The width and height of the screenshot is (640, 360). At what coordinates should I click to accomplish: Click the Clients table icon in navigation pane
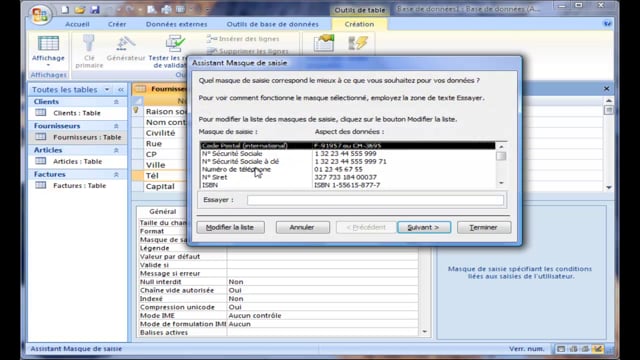(40, 113)
